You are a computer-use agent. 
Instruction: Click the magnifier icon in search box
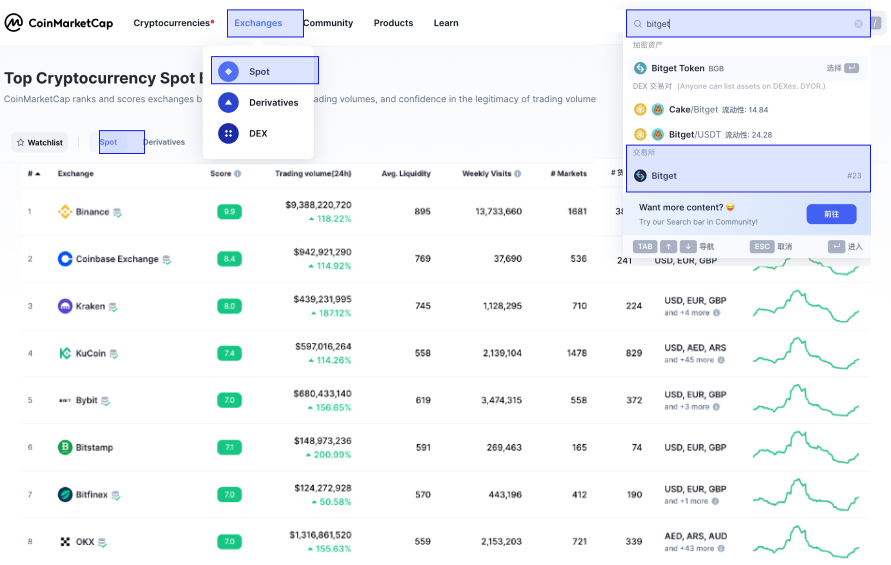coord(638,24)
